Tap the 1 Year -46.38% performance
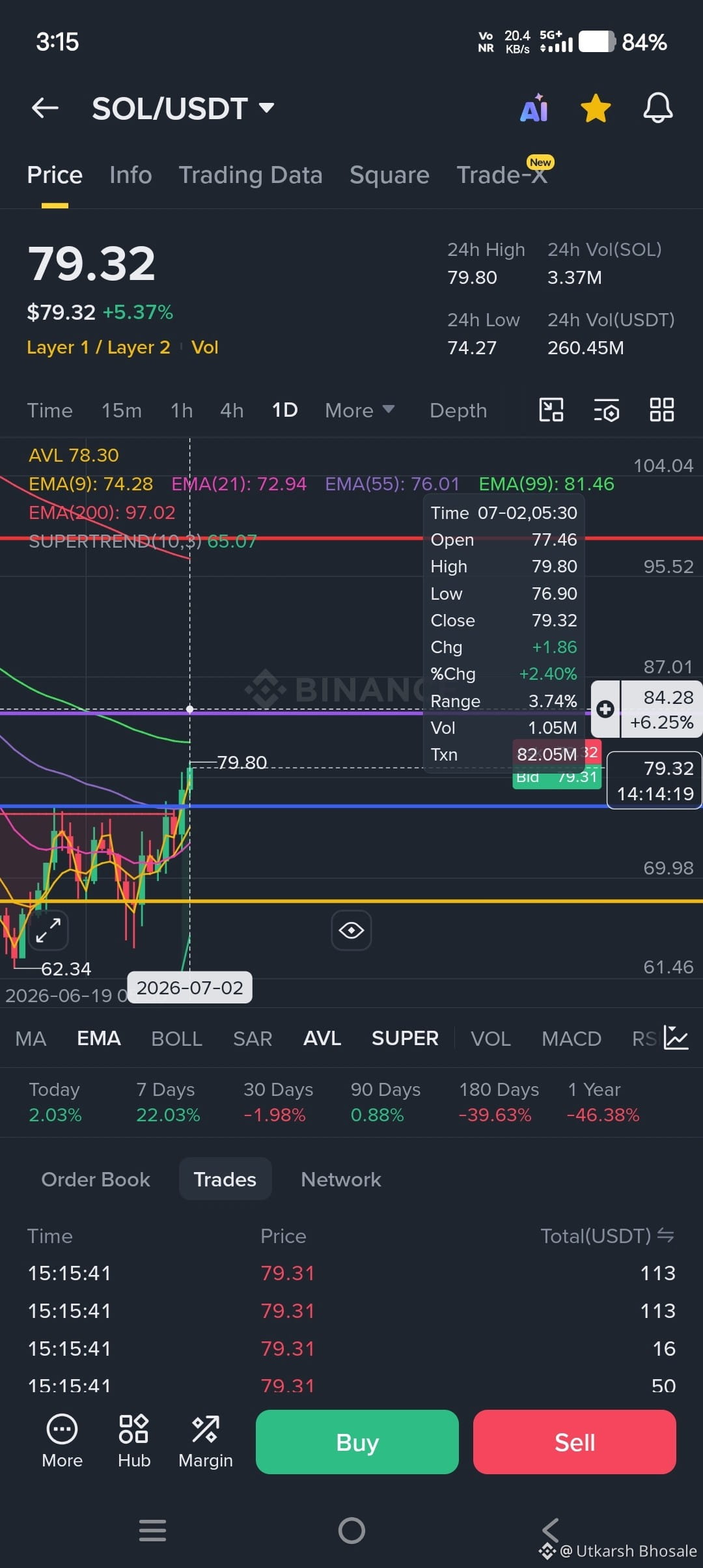Image resolution: width=703 pixels, height=1568 pixels. pyautogui.click(x=603, y=1102)
